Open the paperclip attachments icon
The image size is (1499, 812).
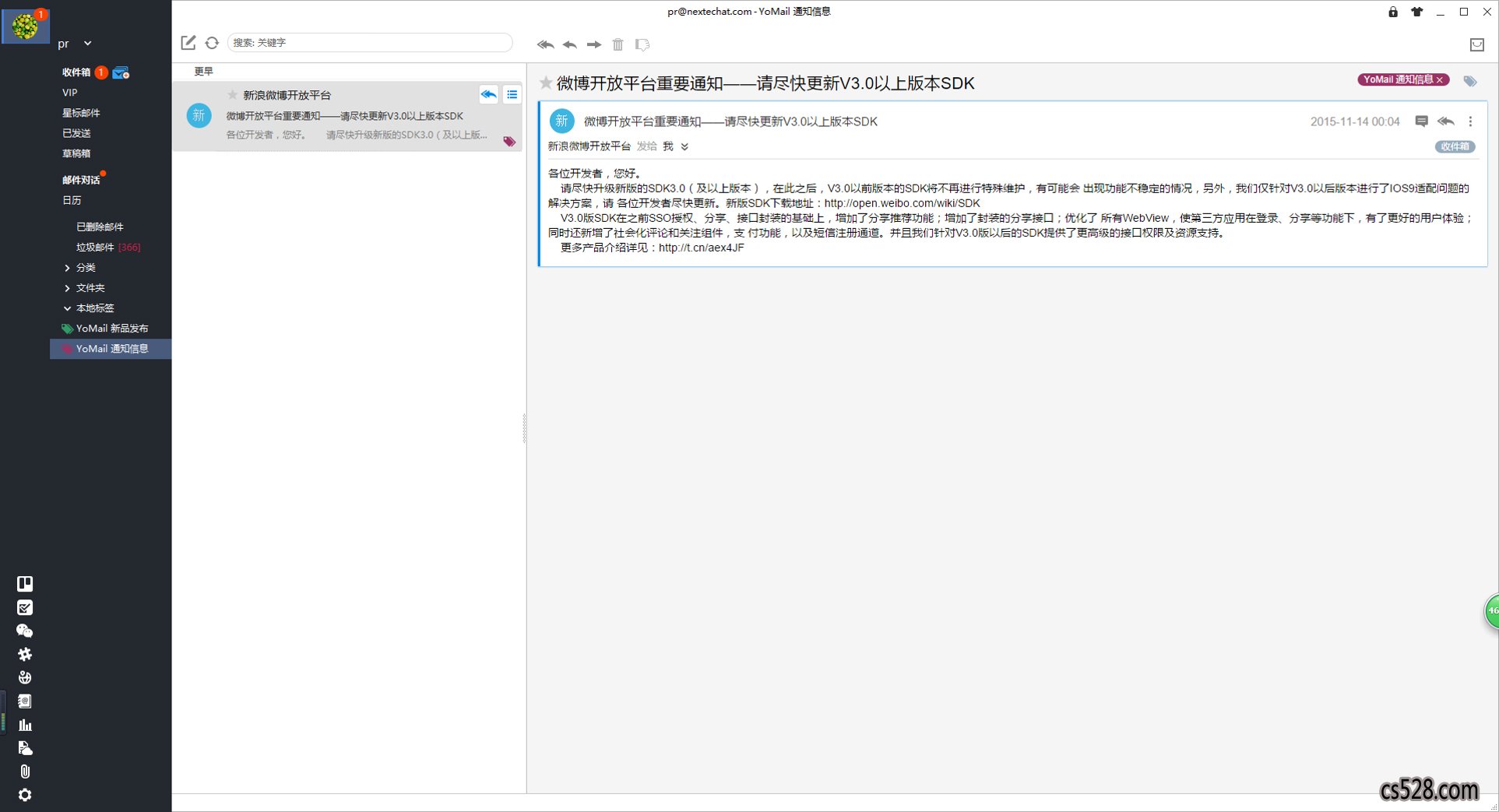(x=25, y=772)
